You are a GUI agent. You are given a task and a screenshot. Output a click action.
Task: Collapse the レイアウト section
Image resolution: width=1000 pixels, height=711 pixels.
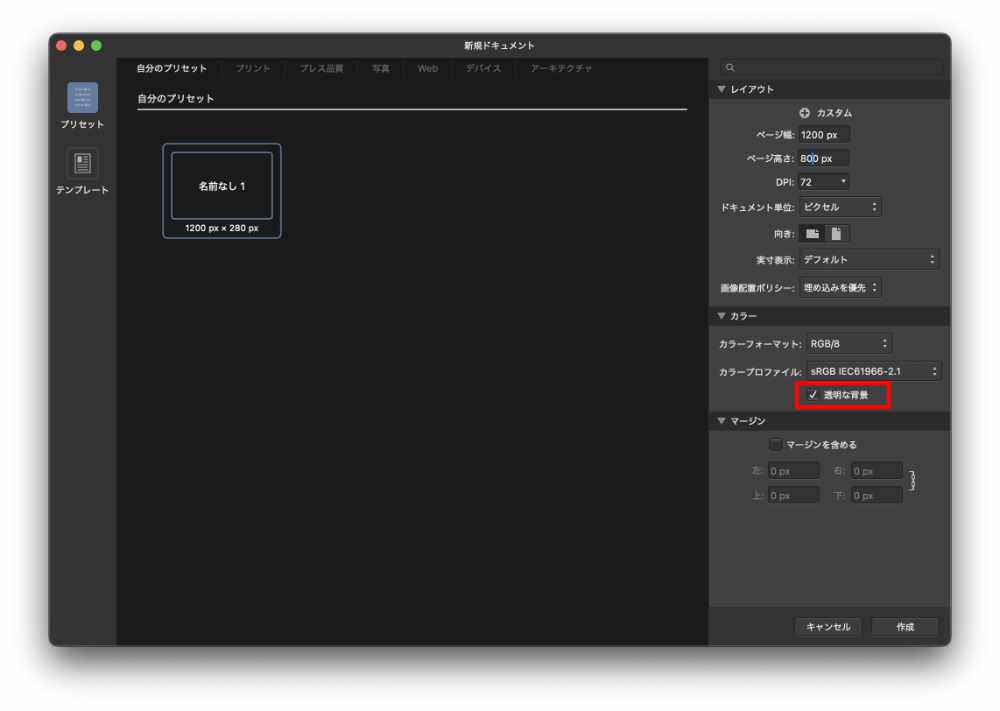[x=722, y=89]
